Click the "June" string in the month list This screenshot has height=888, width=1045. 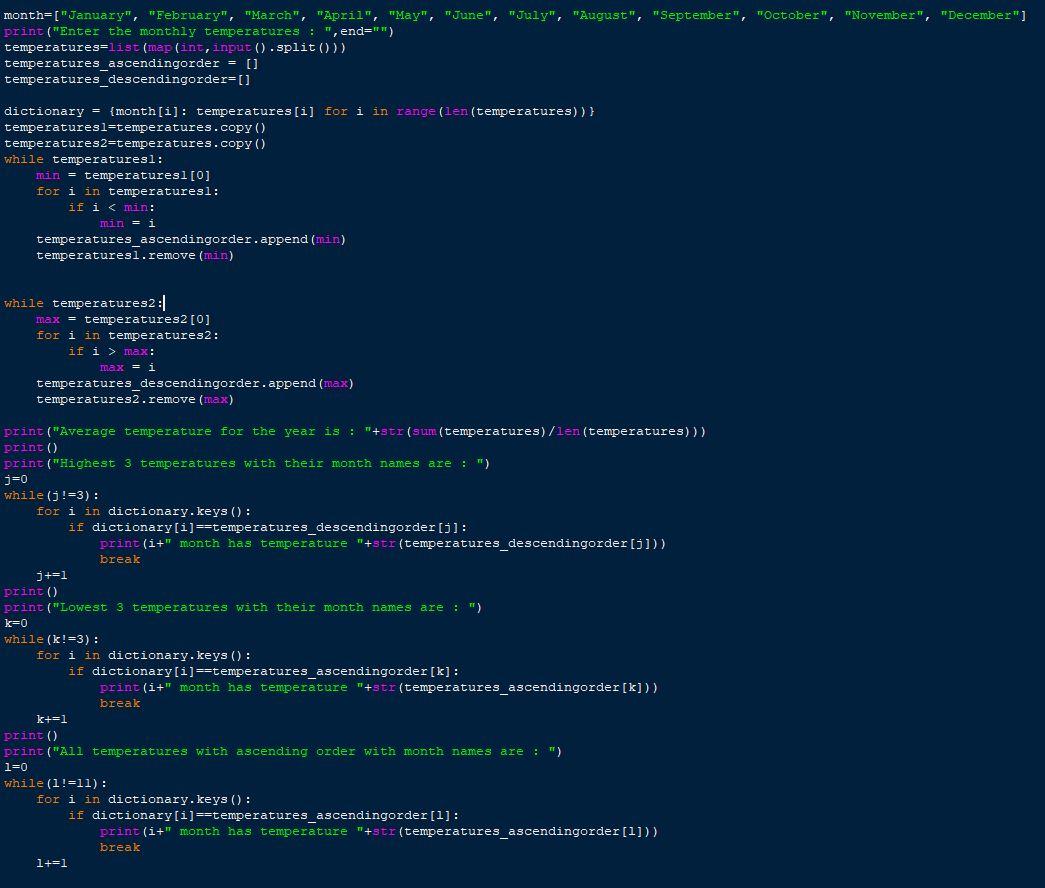pyautogui.click(x=470, y=15)
